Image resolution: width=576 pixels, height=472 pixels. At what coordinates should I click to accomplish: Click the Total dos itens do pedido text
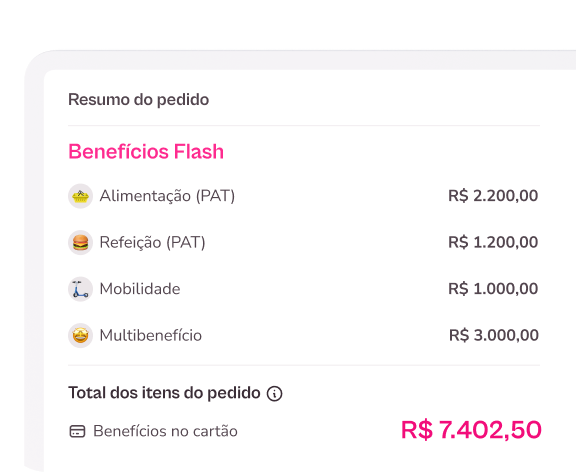[164, 393]
